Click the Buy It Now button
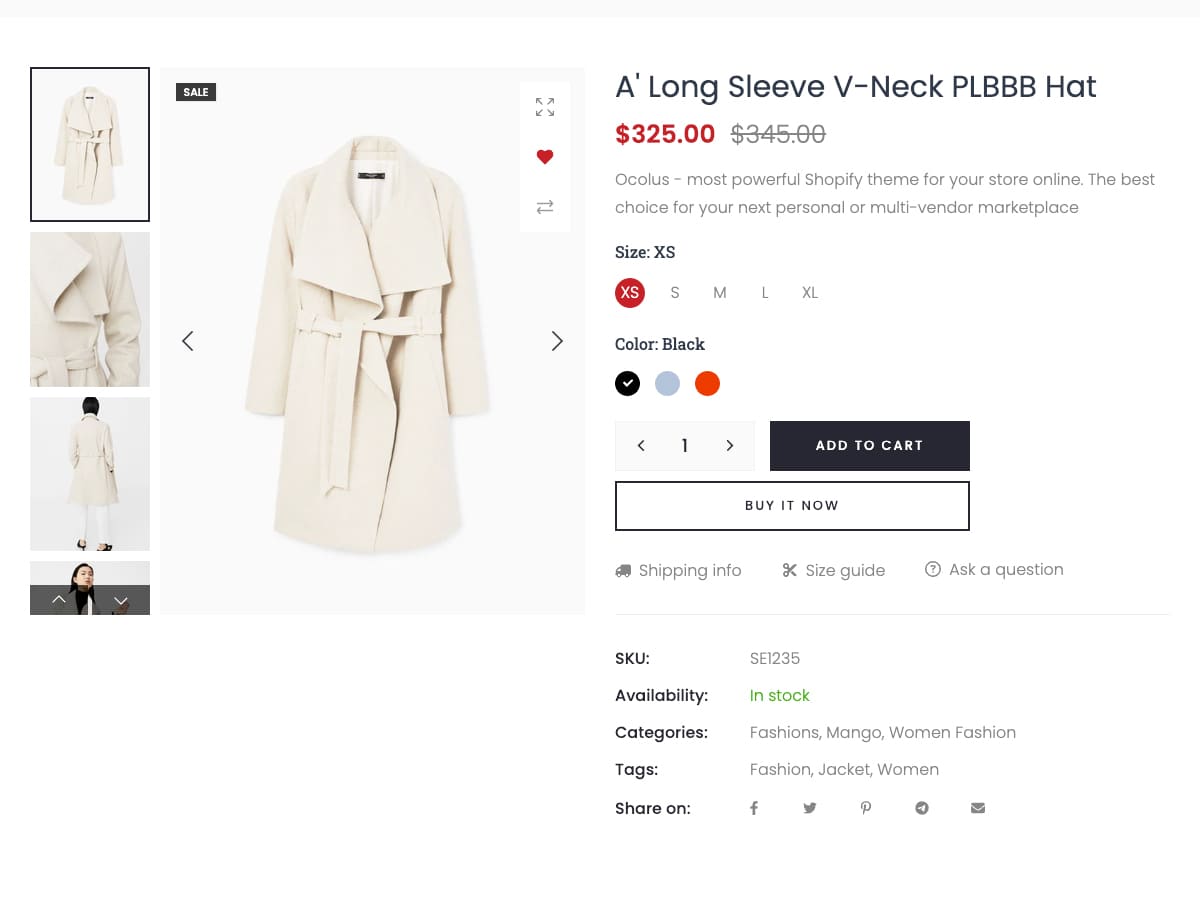 click(792, 506)
